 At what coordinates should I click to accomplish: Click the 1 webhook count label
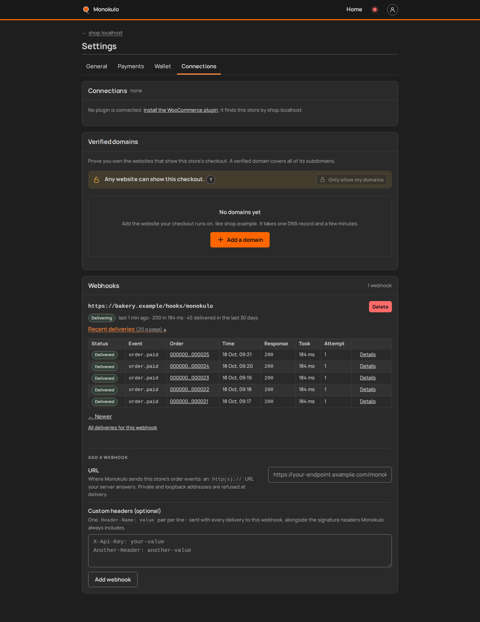point(379,286)
